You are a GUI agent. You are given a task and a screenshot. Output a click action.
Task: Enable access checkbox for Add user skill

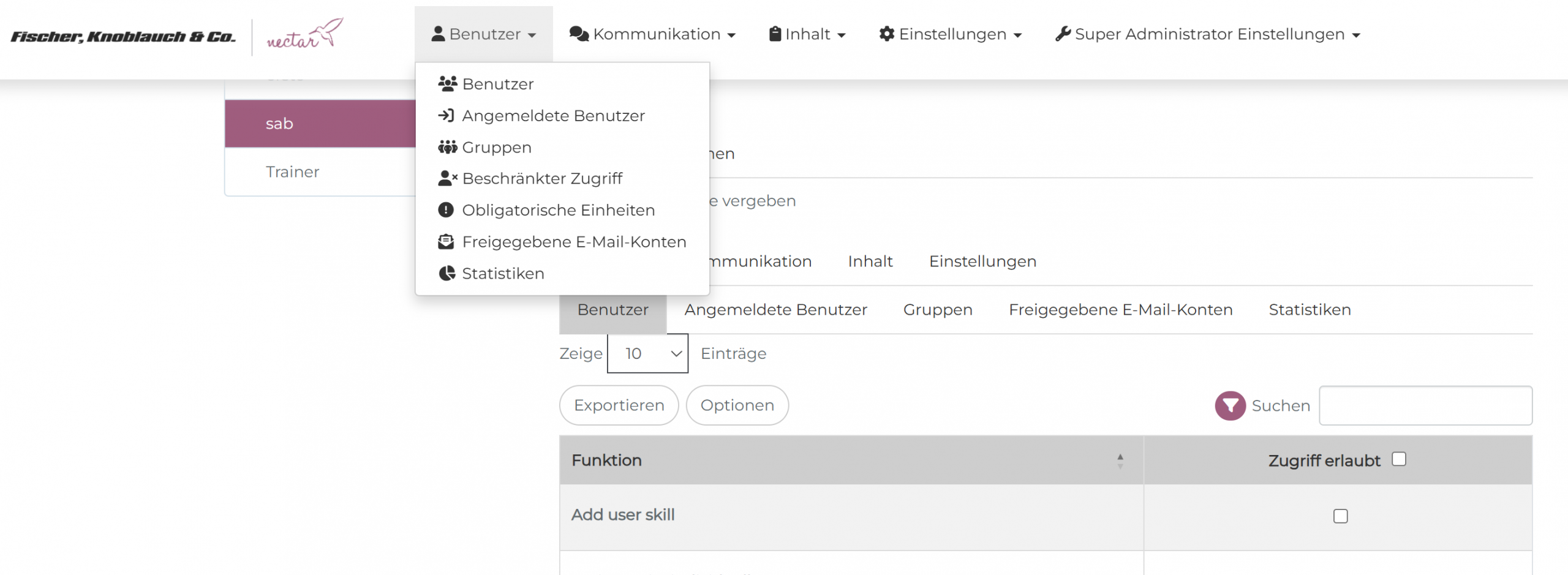coord(1340,516)
